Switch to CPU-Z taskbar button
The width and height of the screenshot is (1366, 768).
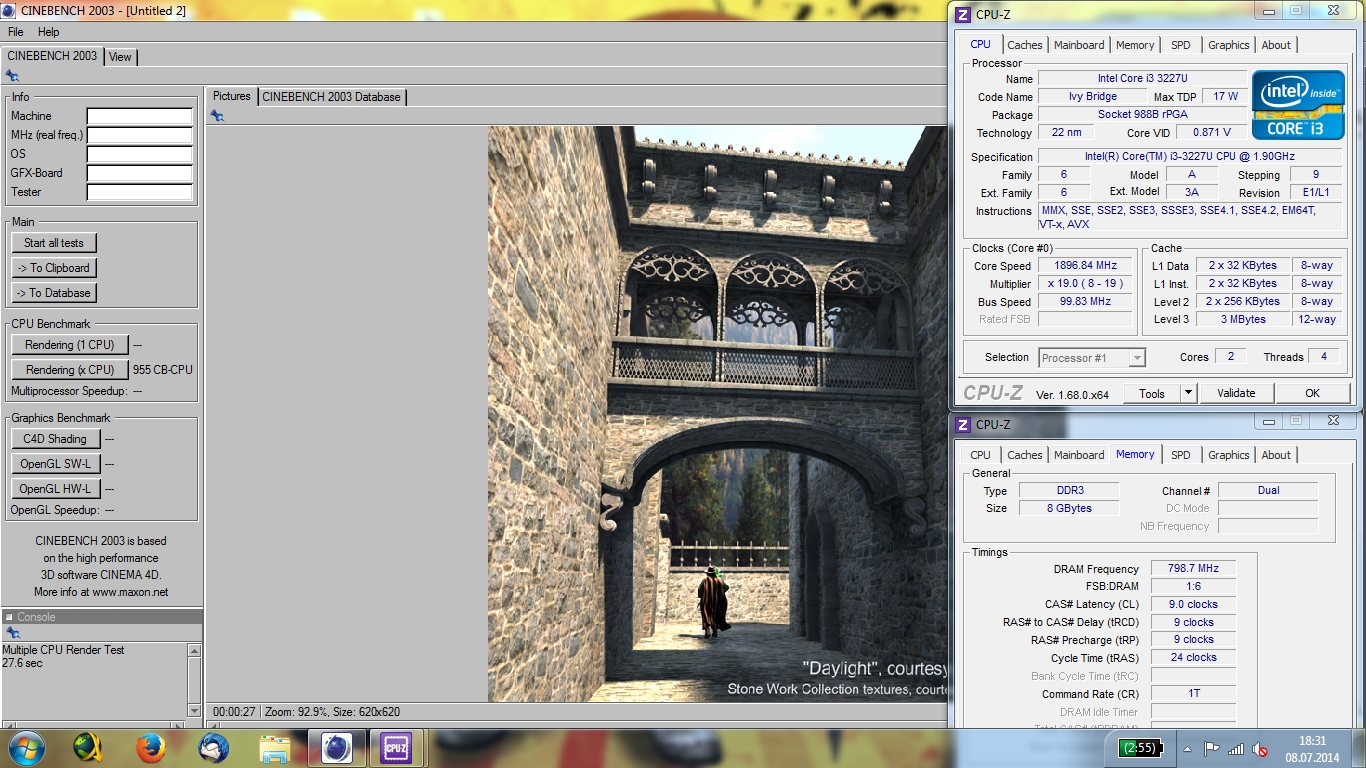click(397, 748)
